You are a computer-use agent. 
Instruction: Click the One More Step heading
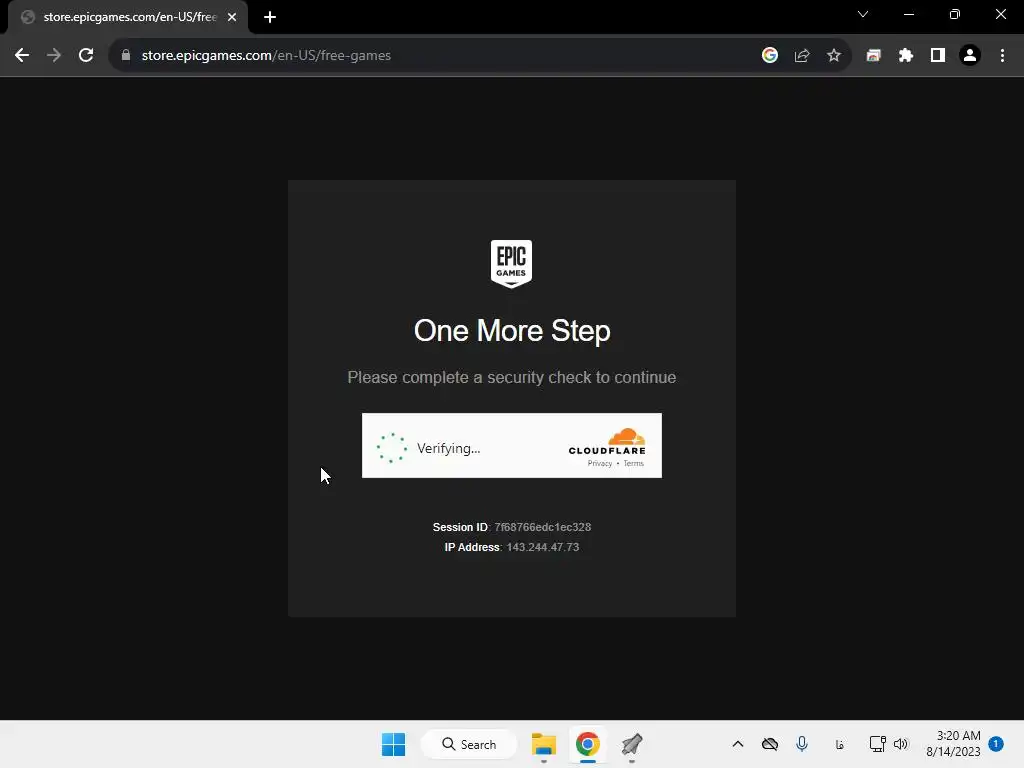click(x=512, y=330)
